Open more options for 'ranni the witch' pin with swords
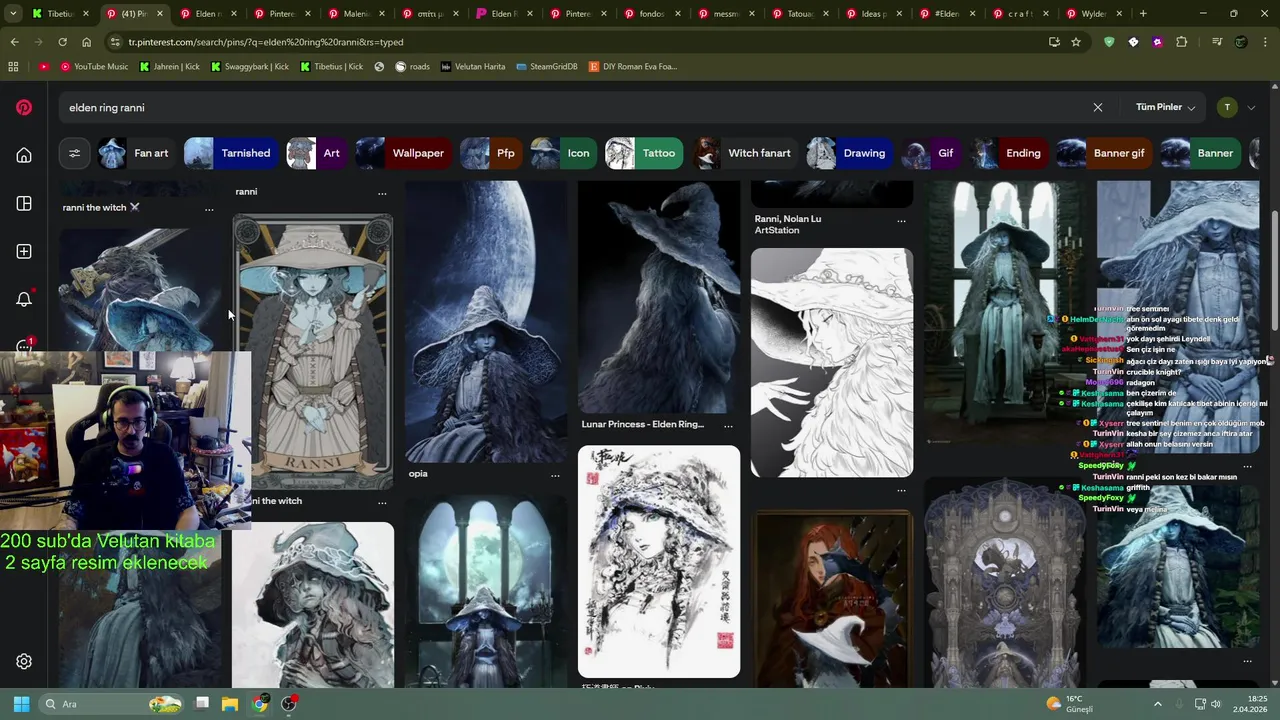Screen dimensions: 1280x720 tap(209, 209)
